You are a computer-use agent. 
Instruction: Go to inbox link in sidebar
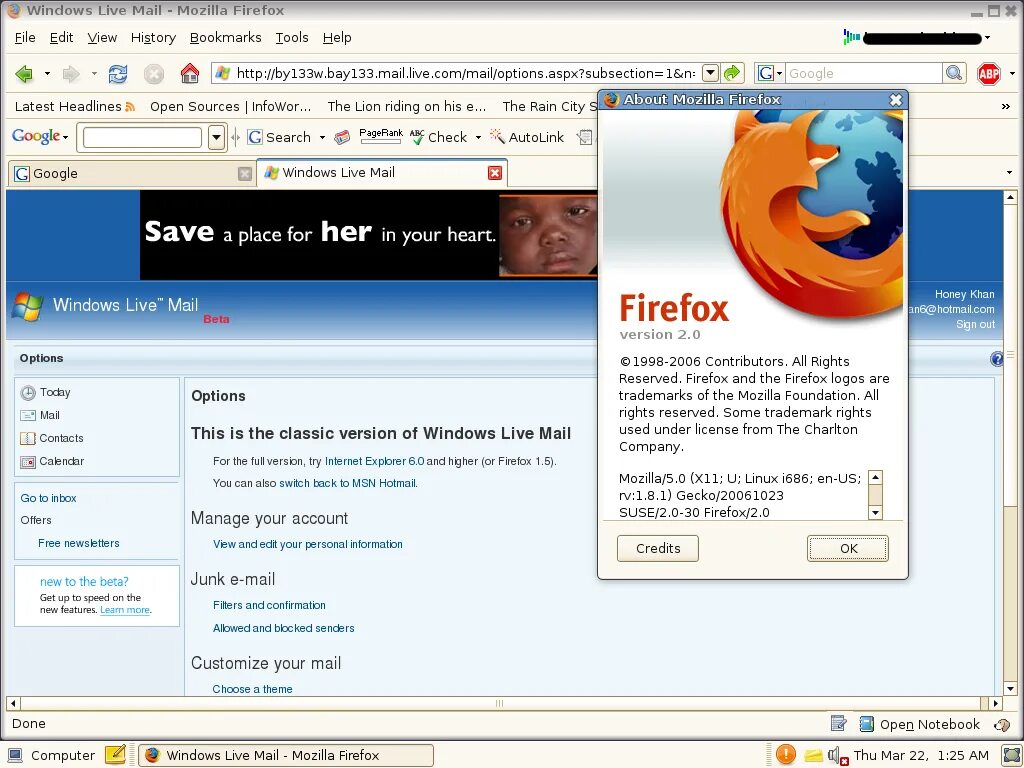48,498
